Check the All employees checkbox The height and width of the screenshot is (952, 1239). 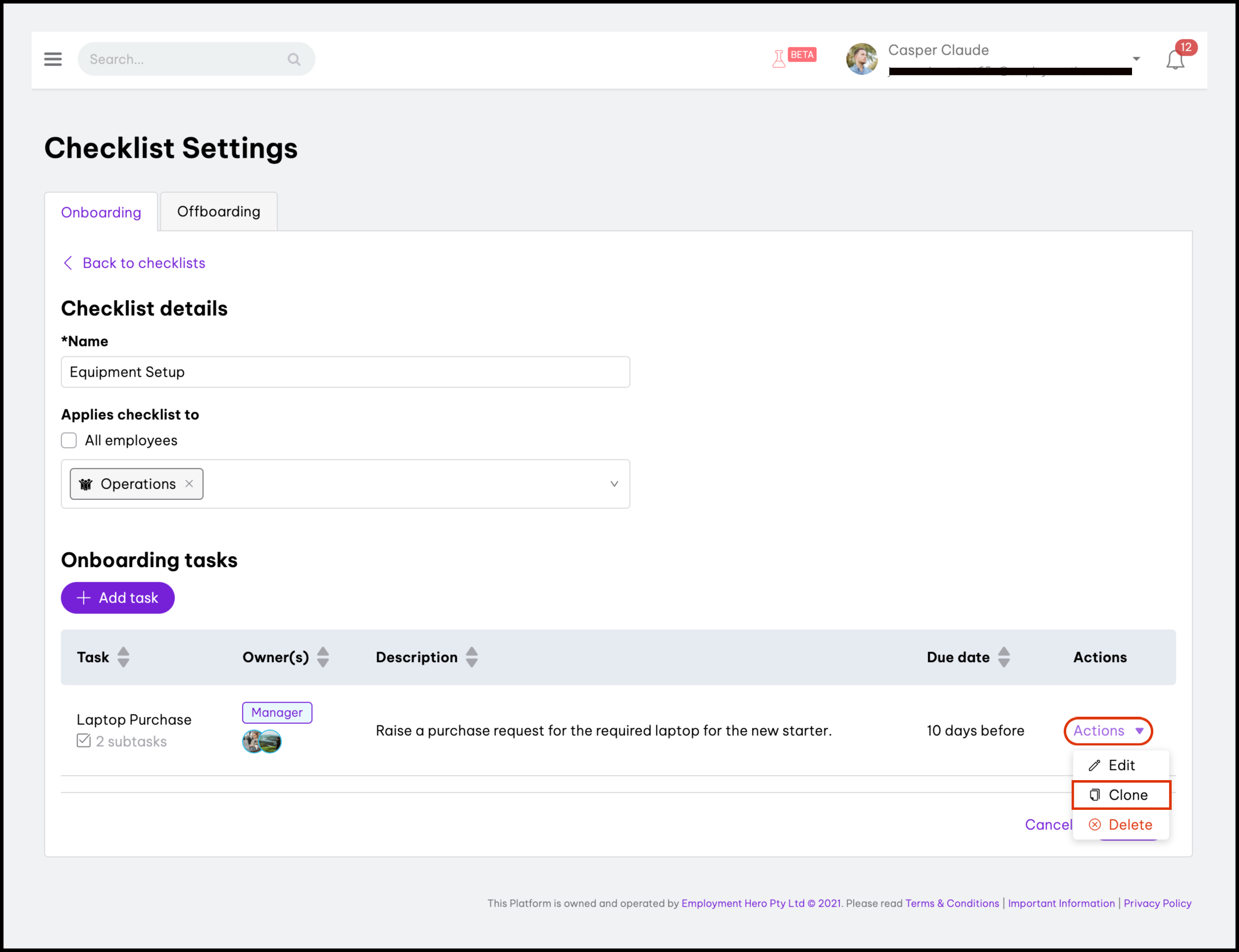pyautogui.click(x=69, y=440)
